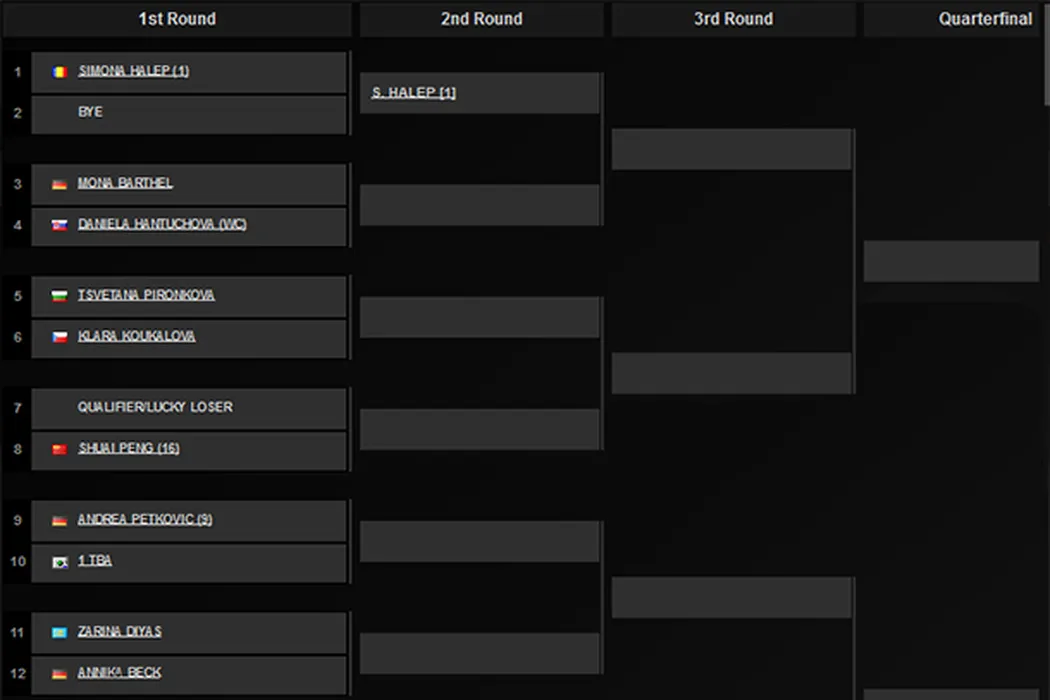Click the Chinese flag beside Shuai Peng

[x=59, y=449]
